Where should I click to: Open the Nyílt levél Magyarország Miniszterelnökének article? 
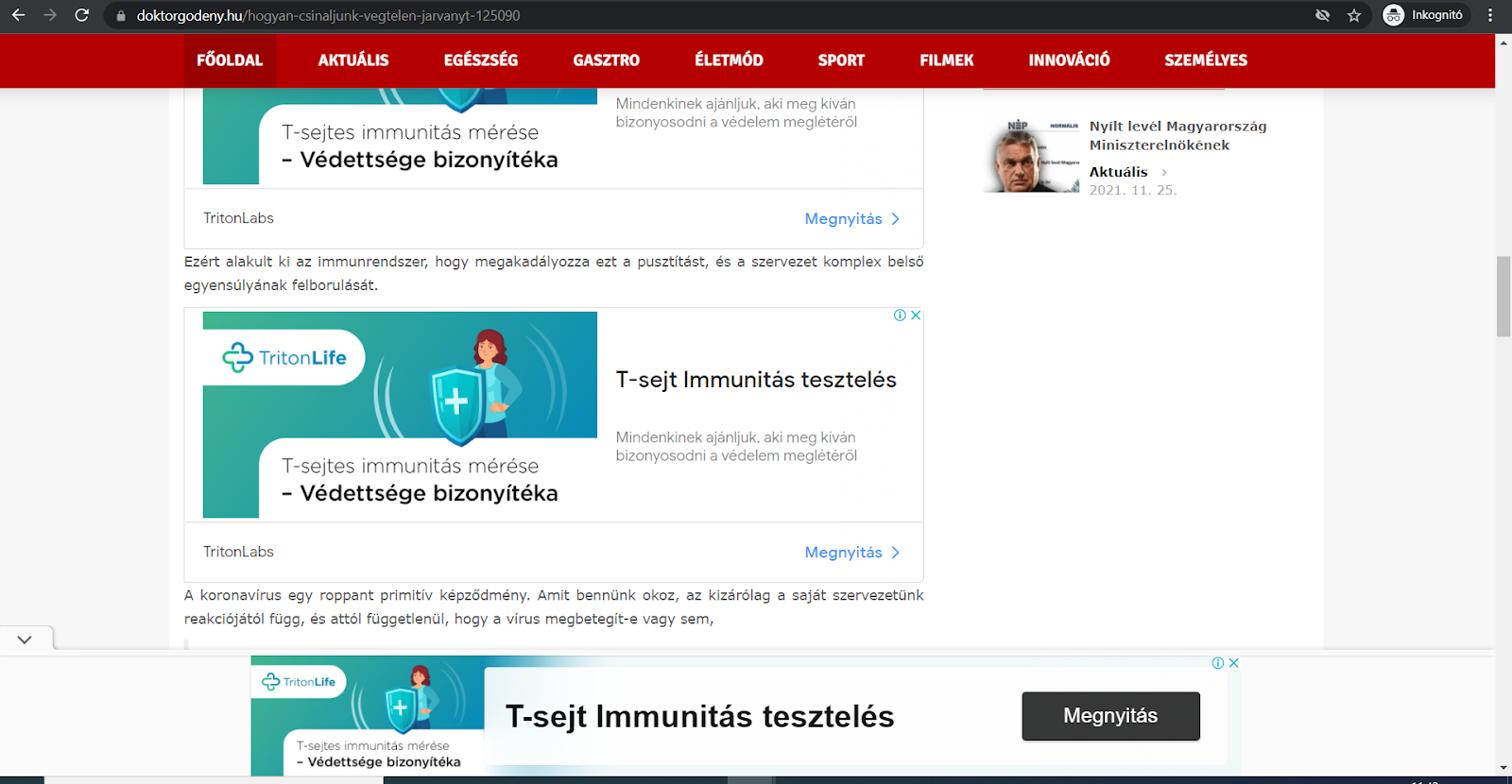click(1177, 136)
